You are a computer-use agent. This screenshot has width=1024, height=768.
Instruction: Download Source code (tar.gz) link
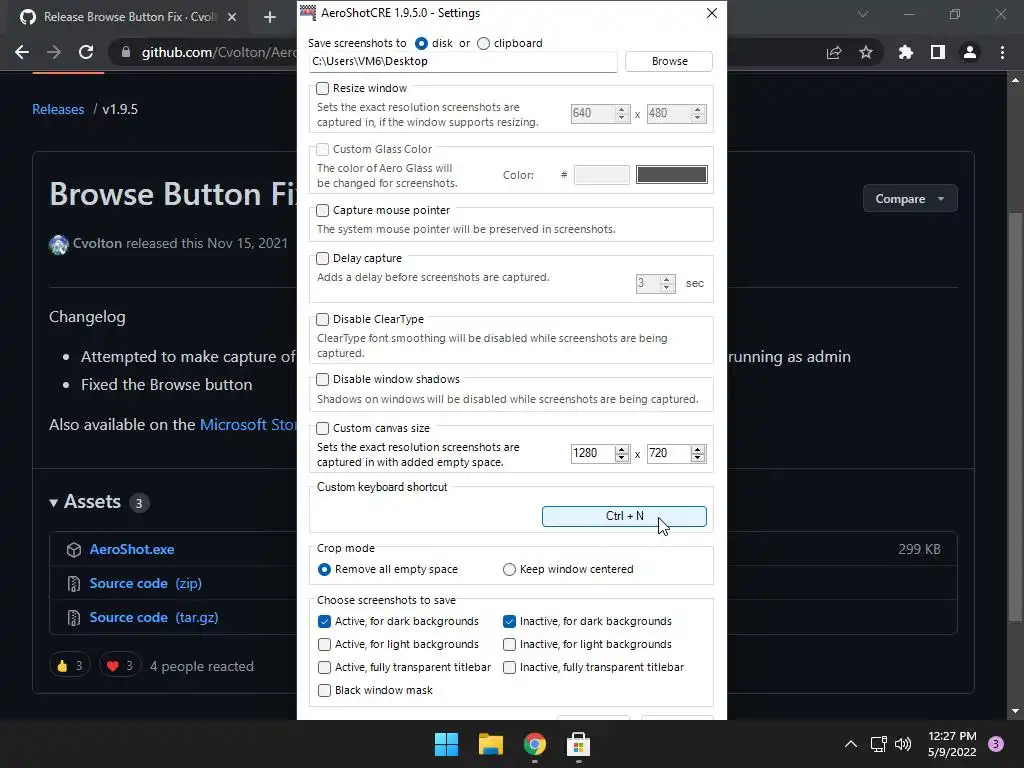153,618
